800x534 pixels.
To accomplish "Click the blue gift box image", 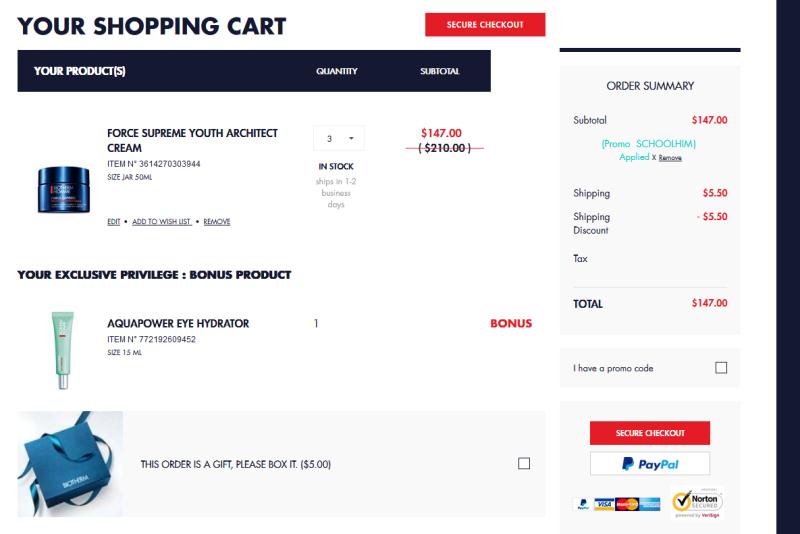I will [x=70, y=464].
